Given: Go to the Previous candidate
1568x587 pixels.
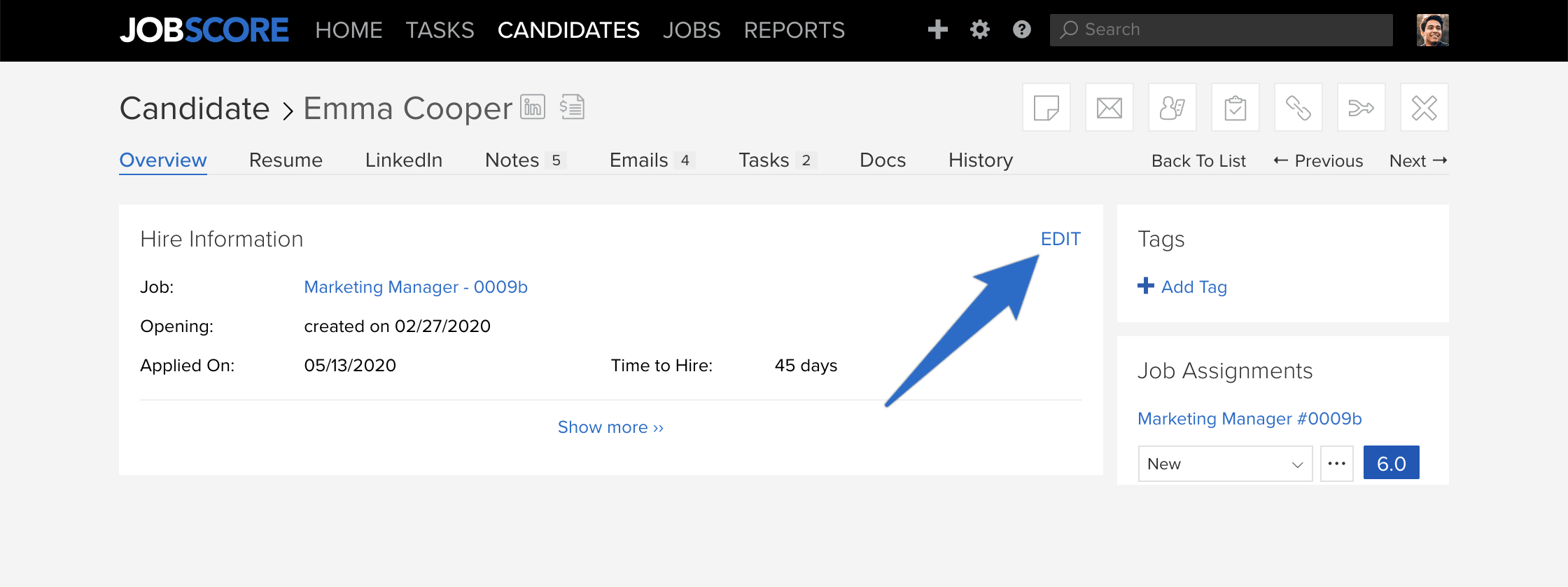Looking at the screenshot, I should click(1318, 161).
